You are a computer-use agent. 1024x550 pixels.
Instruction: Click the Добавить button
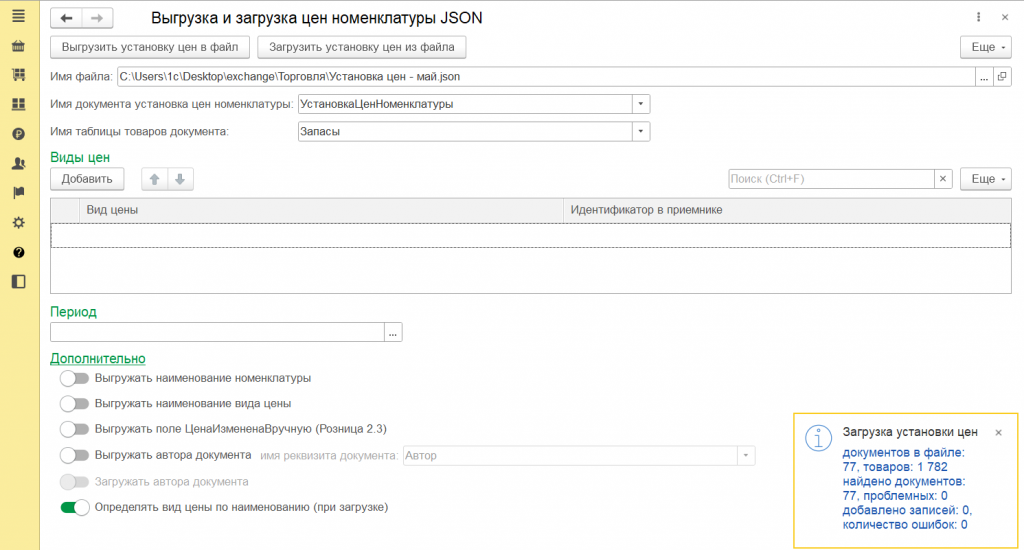[x=87, y=179]
